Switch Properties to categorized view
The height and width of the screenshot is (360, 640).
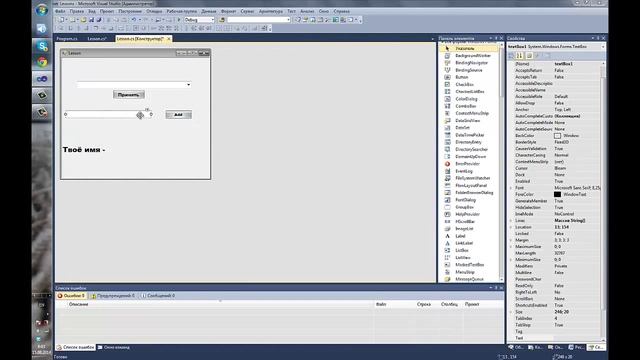pyautogui.click(x=511, y=56)
